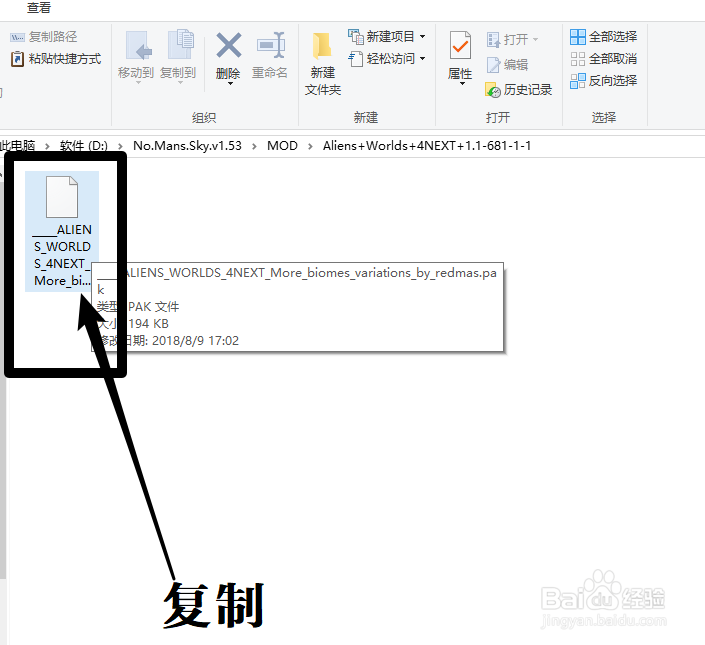Expand Open (打开) dropdown arrow
This screenshot has width=705, height=645.
click(x=535, y=40)
